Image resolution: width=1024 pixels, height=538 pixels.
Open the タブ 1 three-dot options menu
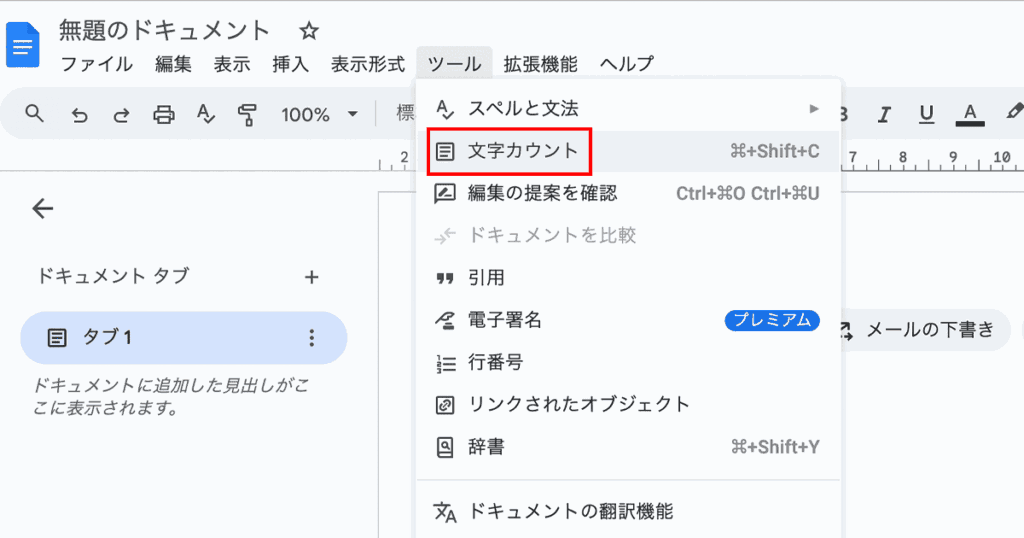tap(311, 338)
